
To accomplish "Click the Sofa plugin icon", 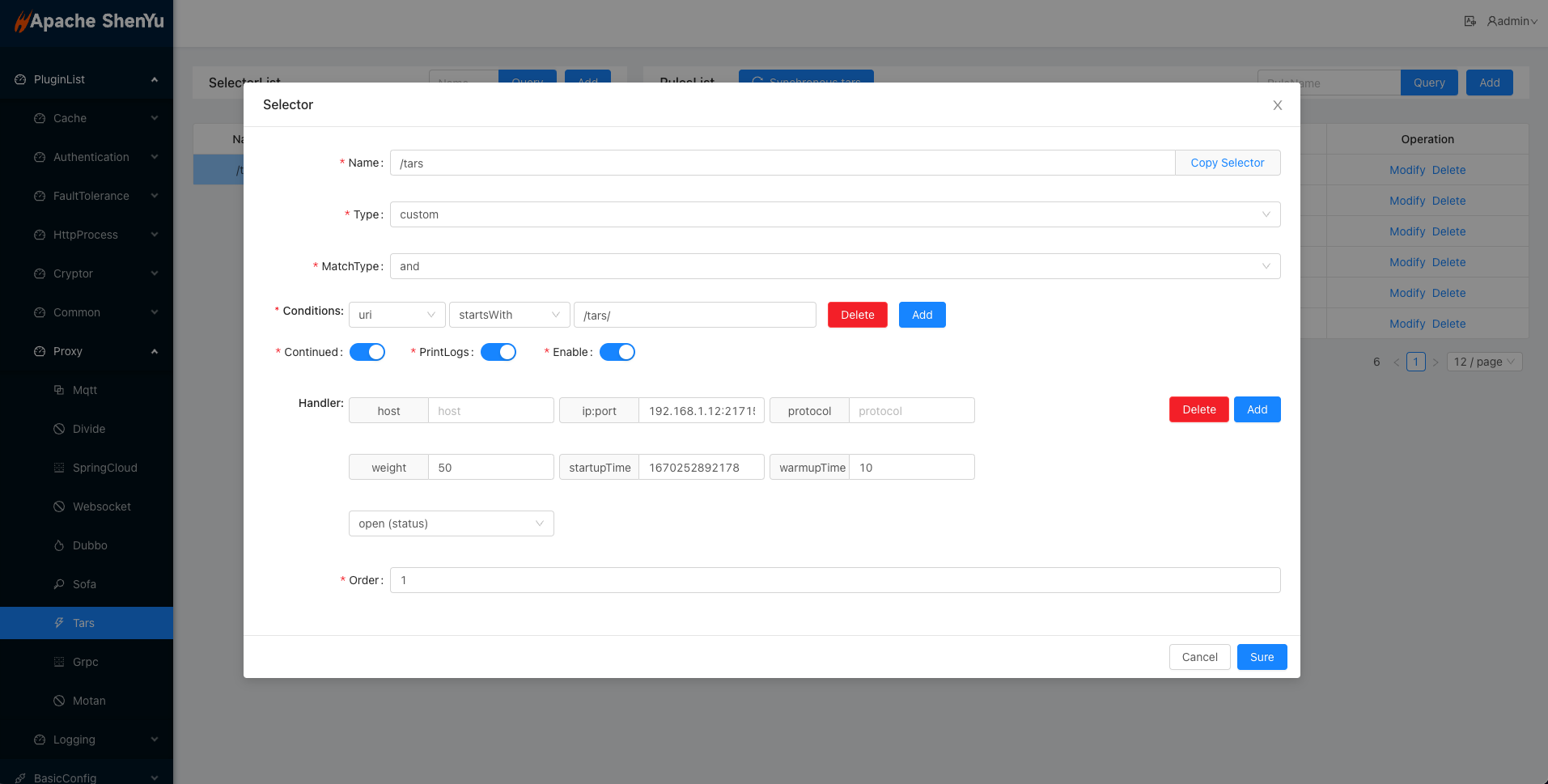I will click(x=59, y=584).
